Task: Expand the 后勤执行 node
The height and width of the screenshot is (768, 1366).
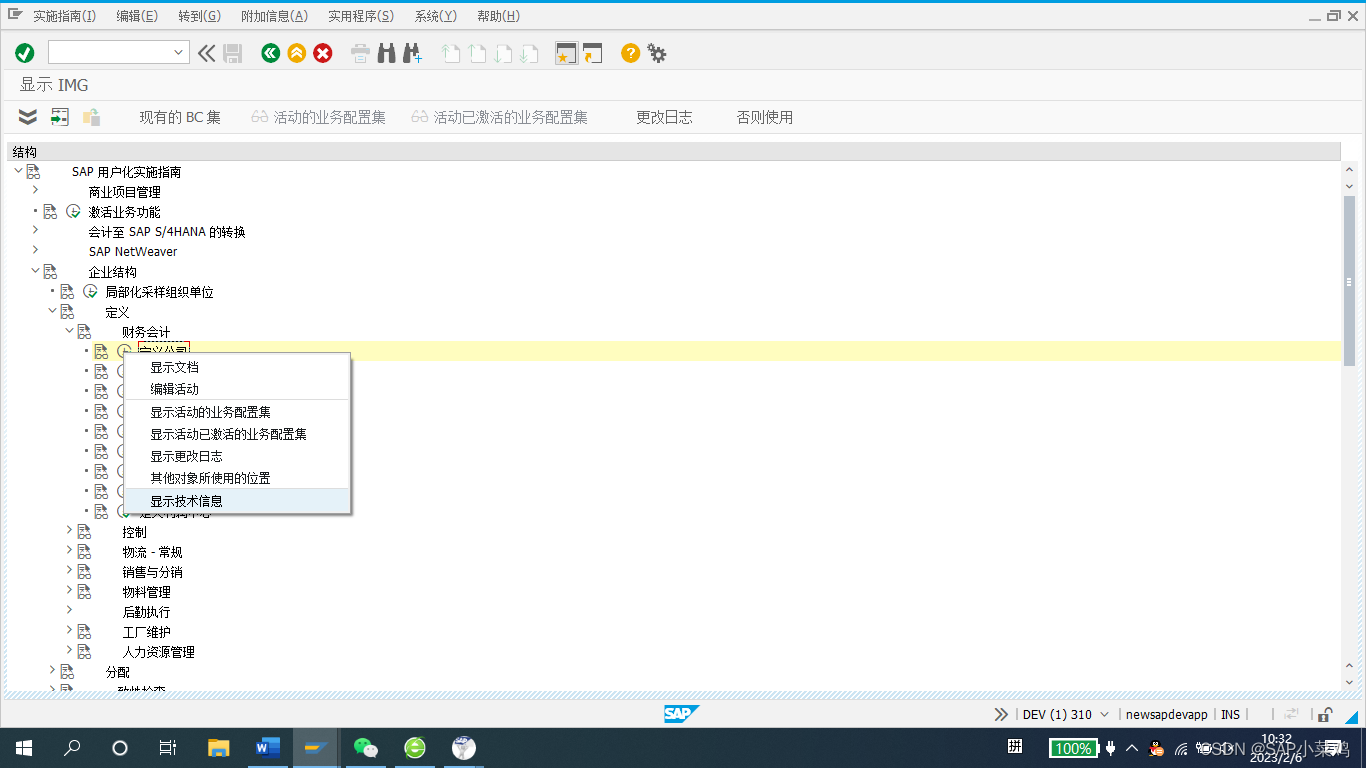Action: [69, 610]
